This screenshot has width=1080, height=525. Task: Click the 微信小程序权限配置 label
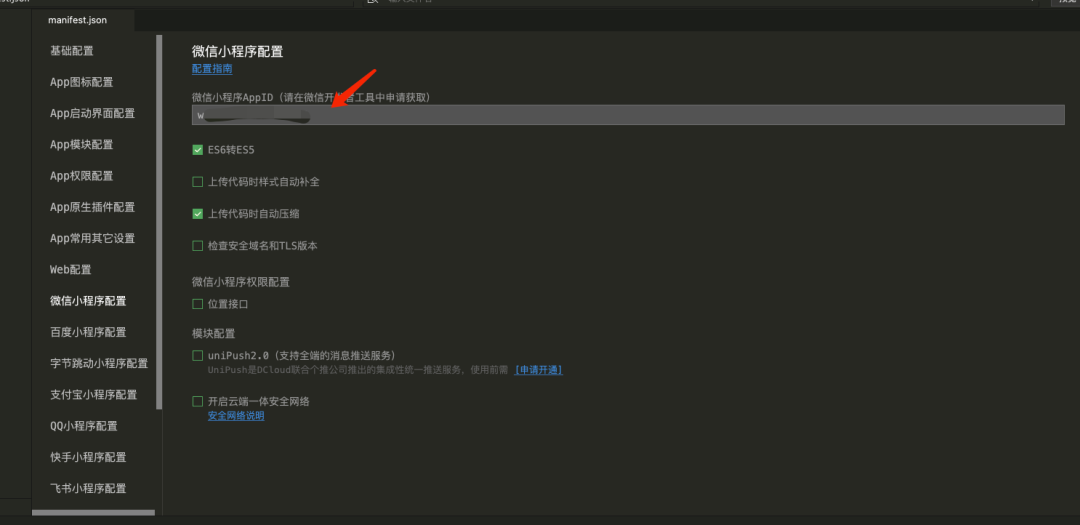pyautogui.click(x=241, y=282)
